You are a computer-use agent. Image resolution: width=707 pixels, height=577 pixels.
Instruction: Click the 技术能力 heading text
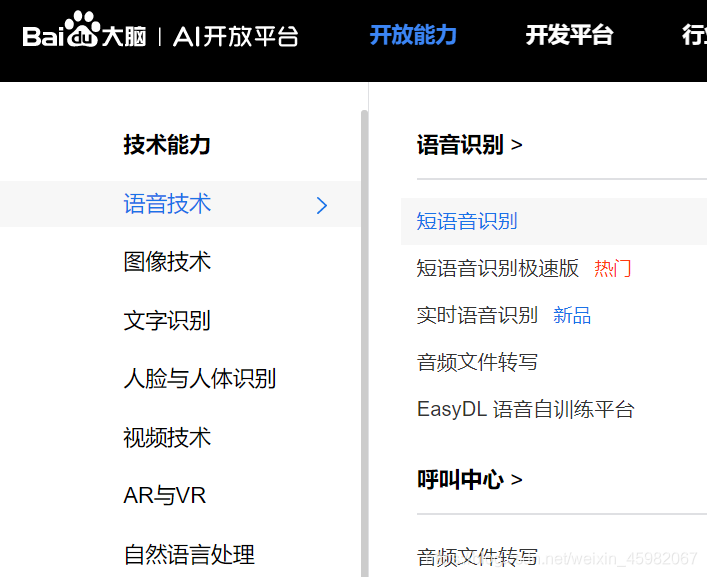[167, 145]
